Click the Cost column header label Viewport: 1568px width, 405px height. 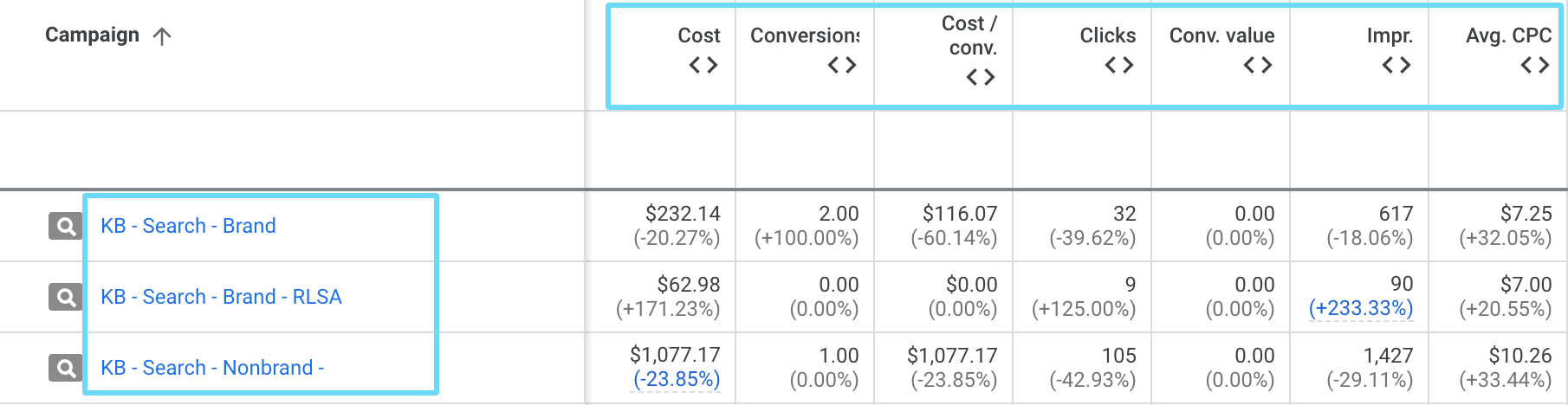[699, 35]
